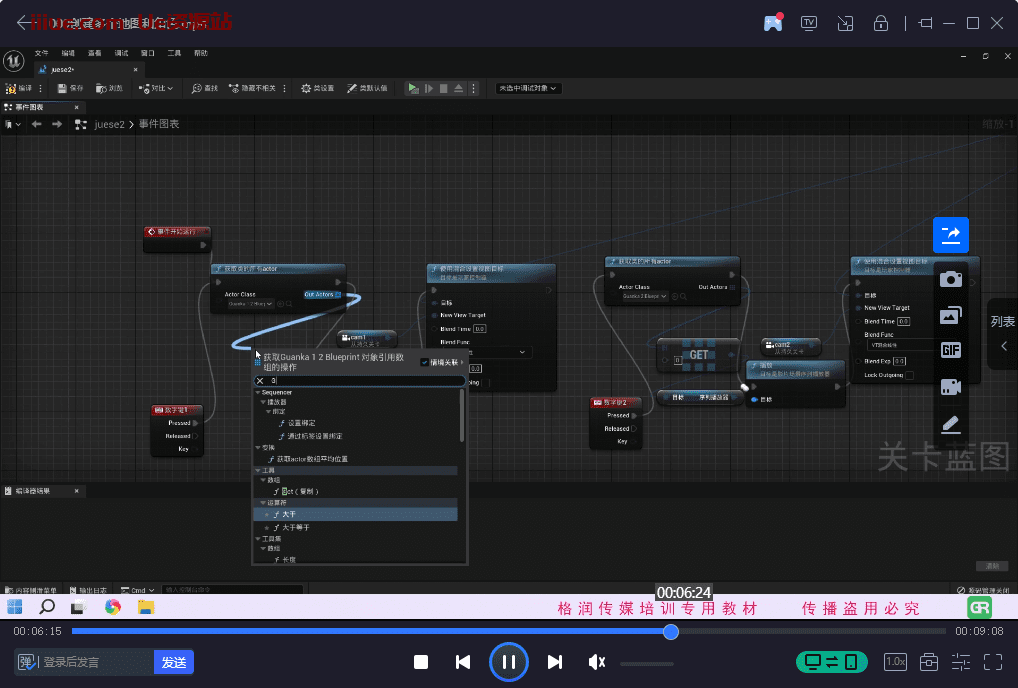Image resolution: width=1018 pixels, height=688 pixels.
Task: Open the GIF capture tool
Action: [x=950, y=350]
